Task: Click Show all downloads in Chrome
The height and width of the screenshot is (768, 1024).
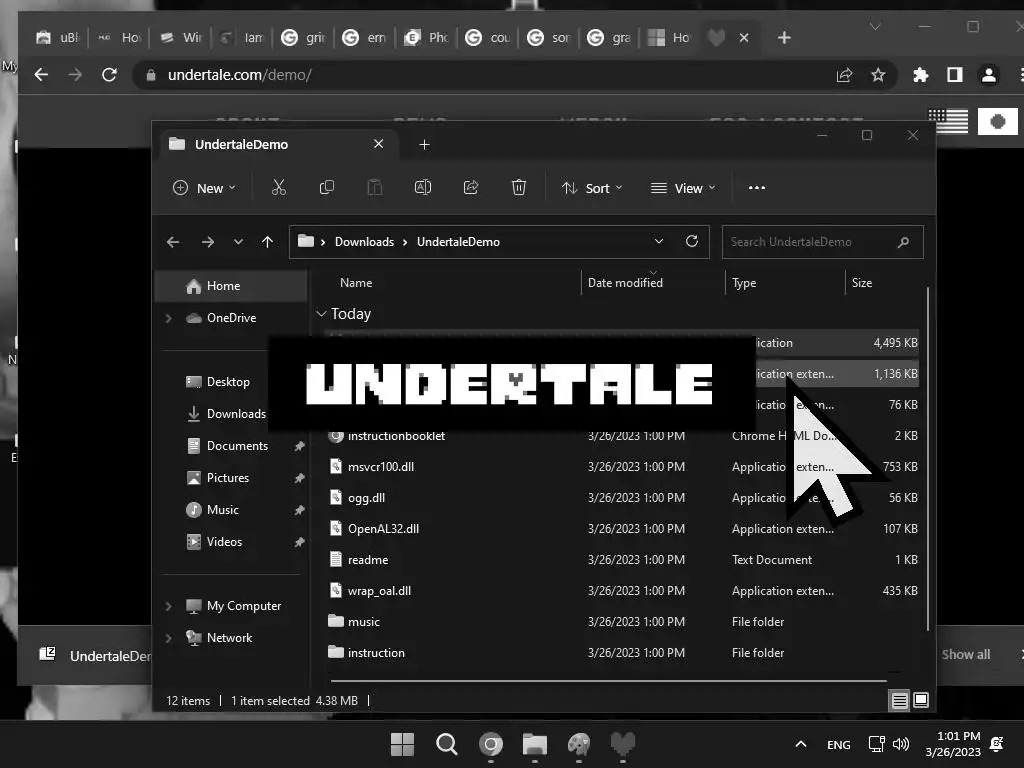Action: pyautogui.click(x=965, y=654)
